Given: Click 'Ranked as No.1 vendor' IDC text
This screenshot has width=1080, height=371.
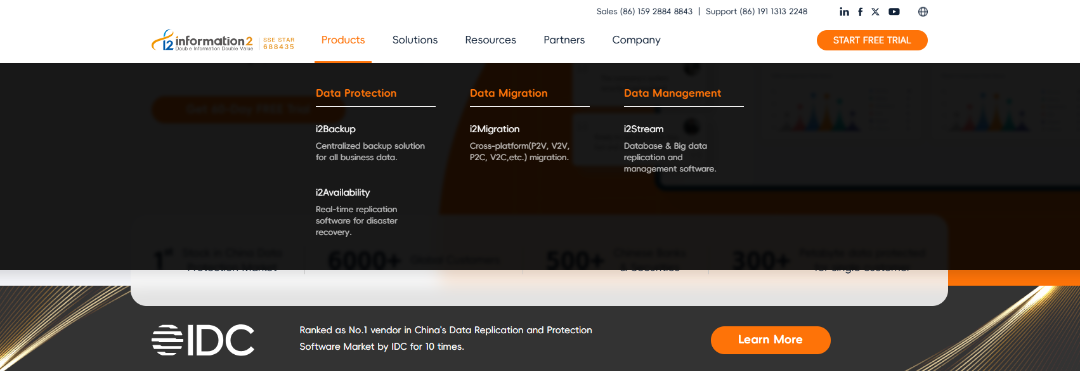Looking at the screenshot, I should [446, 339].
